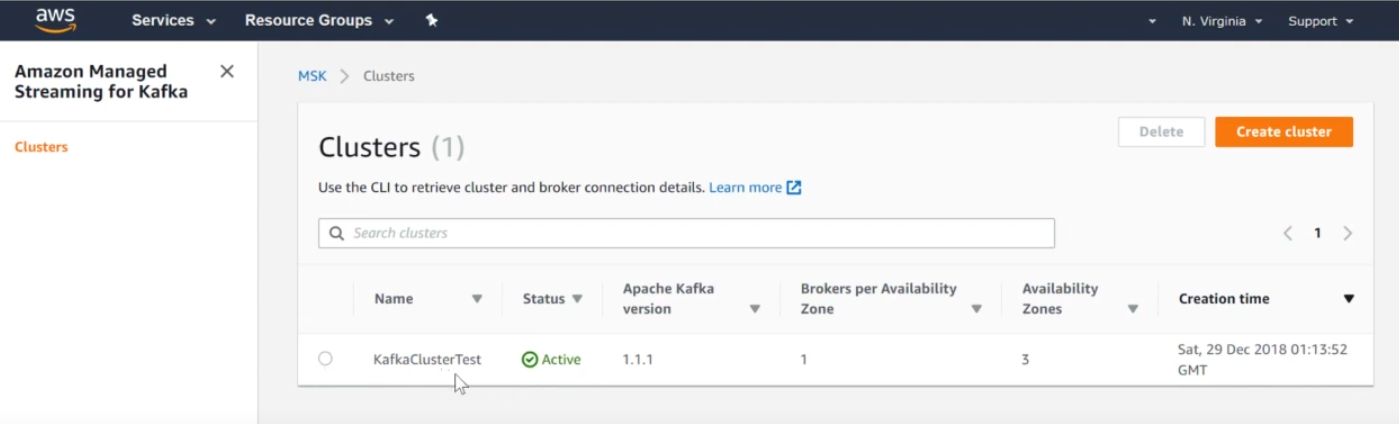Viewport: 1399px width, 424px height.
Task: Sort by Creation time column arrow
Action: click(1348, 299)
